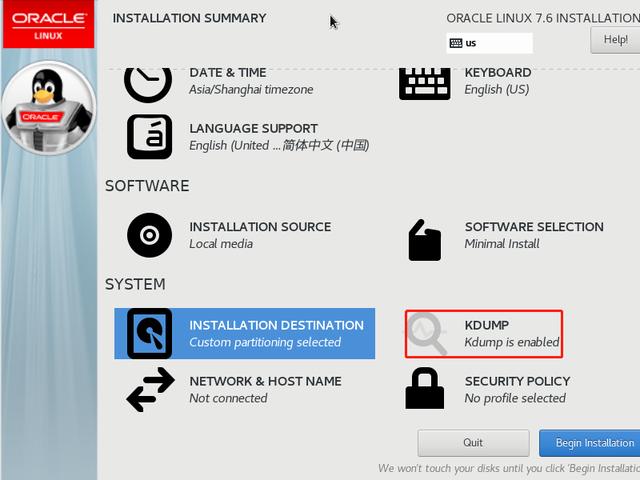Viewport: 640px width, 480px height.
Task: Click the Oracle penguin mascot image
Action: click(49, 108)
